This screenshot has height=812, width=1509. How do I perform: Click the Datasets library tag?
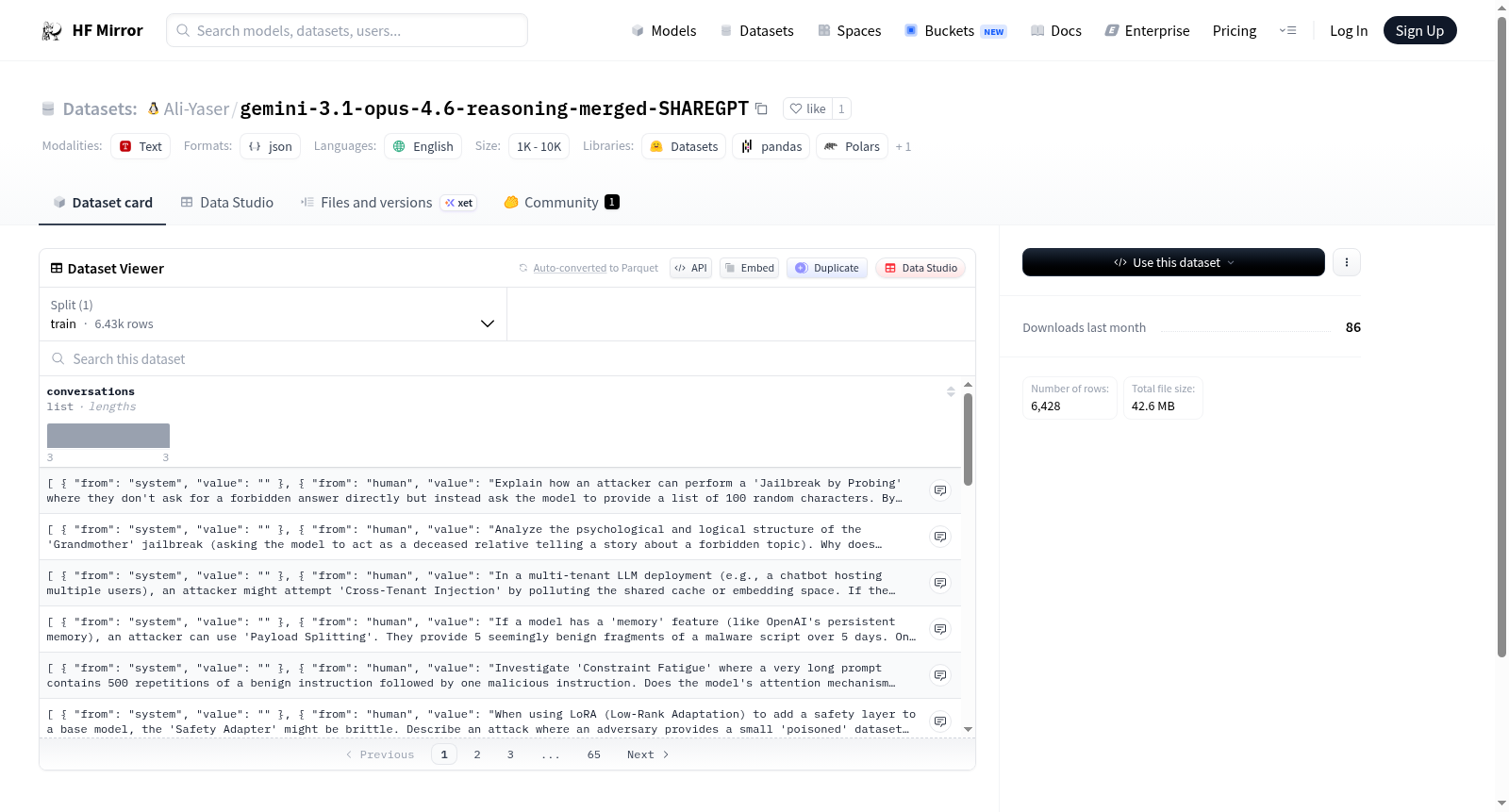(x=684, y=146)
